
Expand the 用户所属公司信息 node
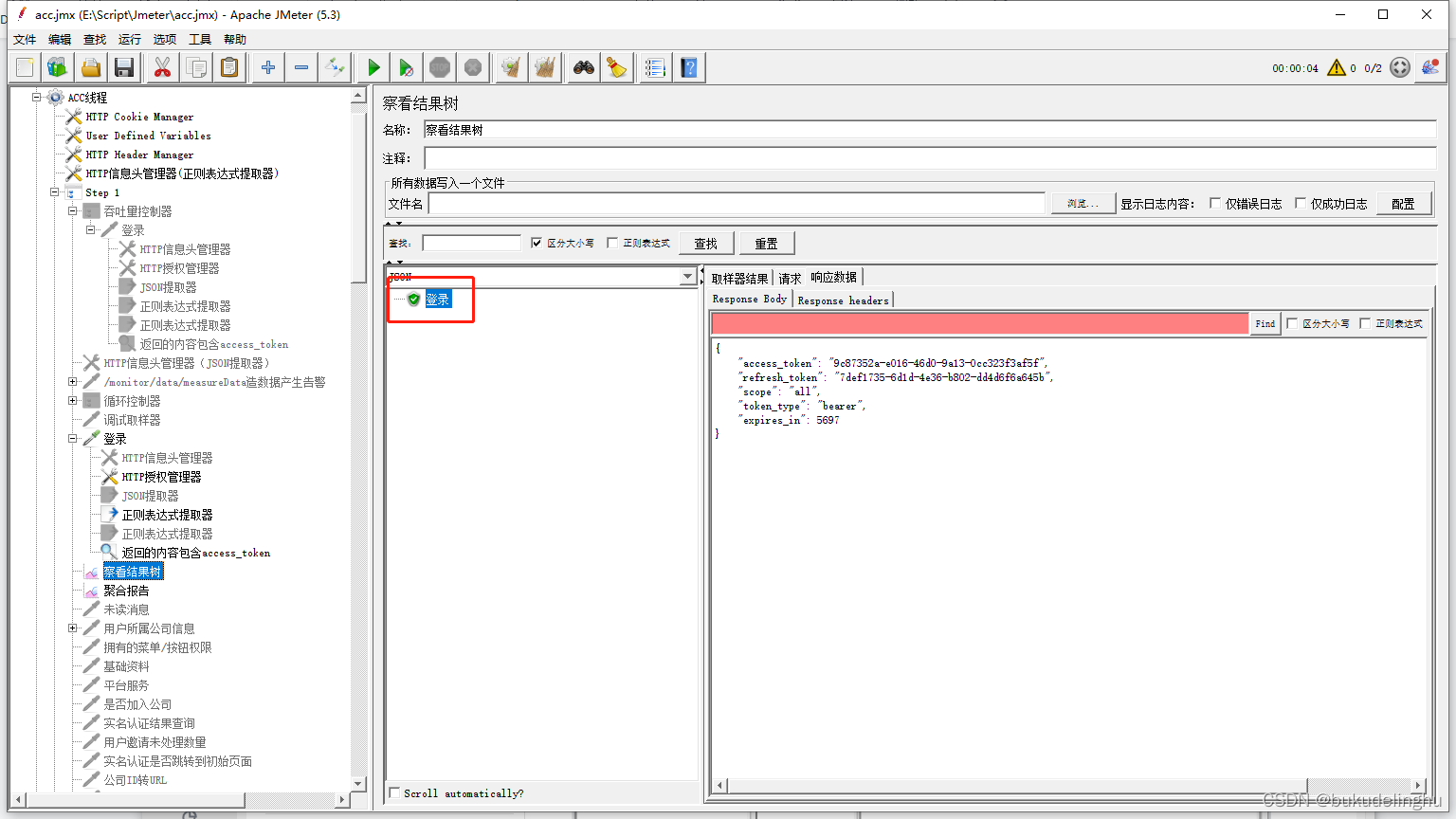click(73, 628)
